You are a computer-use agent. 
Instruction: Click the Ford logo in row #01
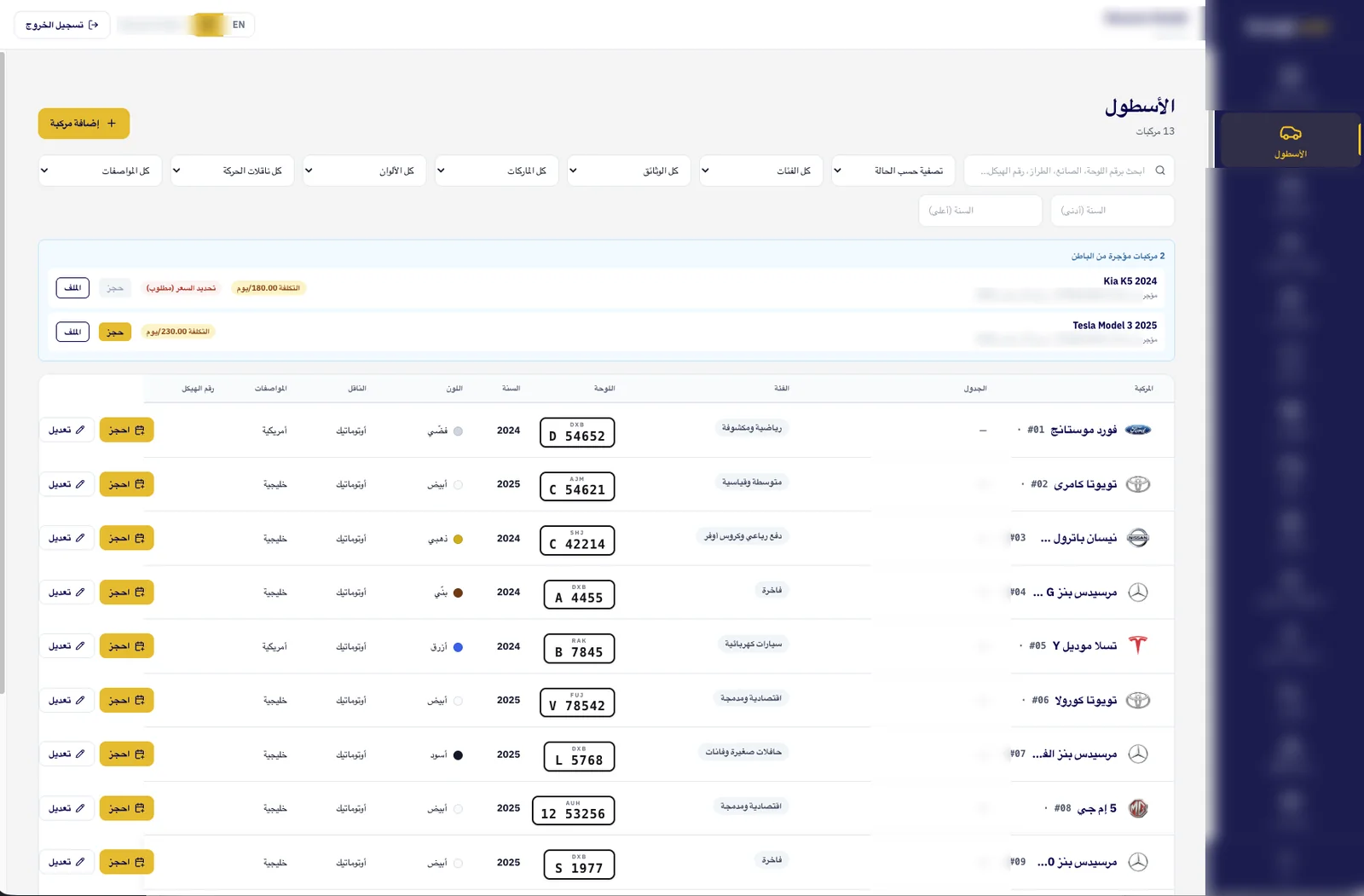click(x=1138, y=430)
